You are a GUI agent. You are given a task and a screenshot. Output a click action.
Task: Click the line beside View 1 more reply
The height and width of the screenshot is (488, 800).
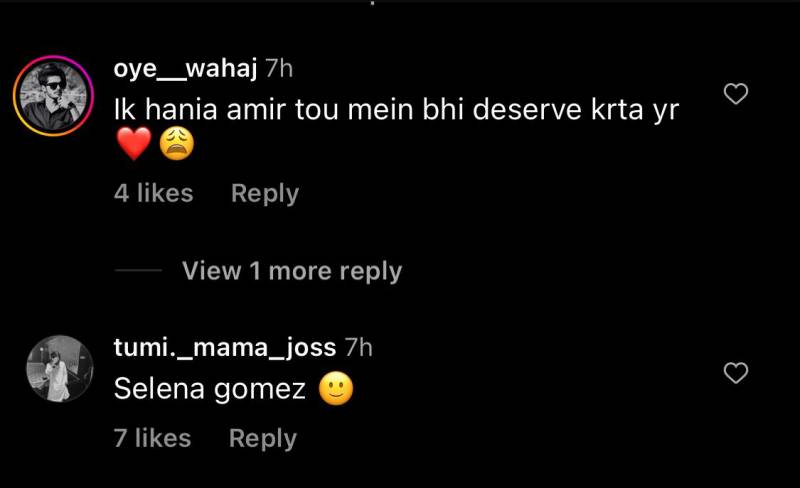[138, 270]
